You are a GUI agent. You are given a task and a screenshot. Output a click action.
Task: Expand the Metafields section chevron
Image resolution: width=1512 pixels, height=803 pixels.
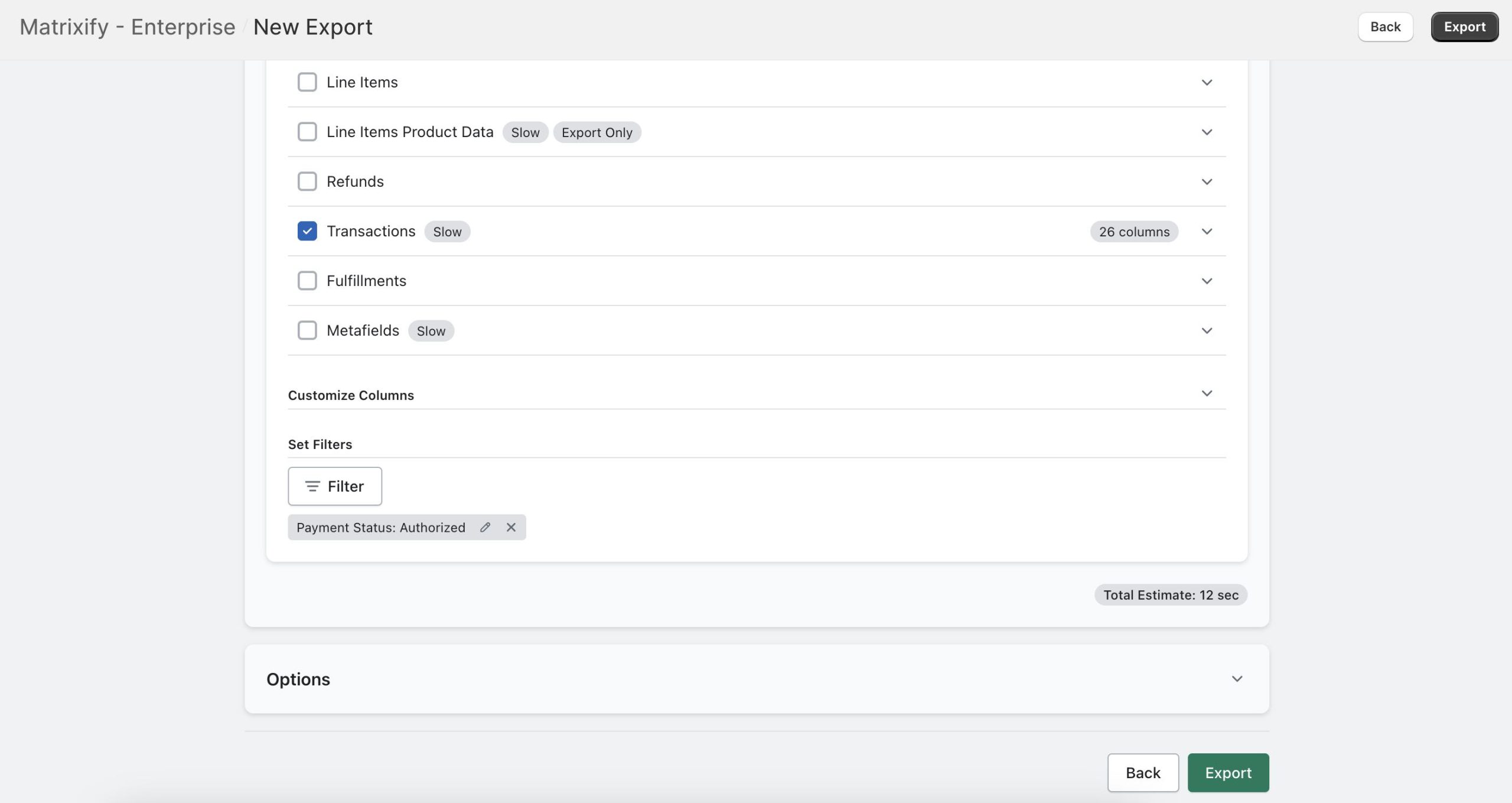point(1207,330)
